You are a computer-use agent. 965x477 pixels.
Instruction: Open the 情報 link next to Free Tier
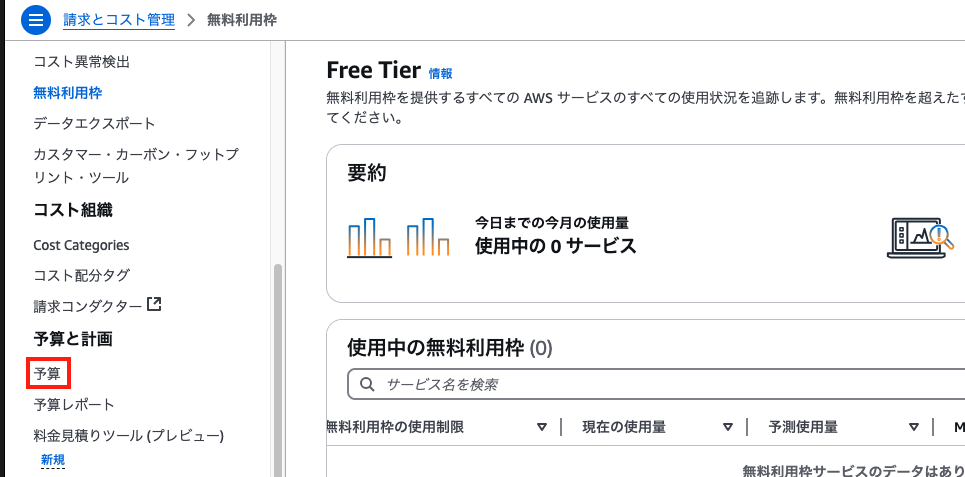coord(441,74)
